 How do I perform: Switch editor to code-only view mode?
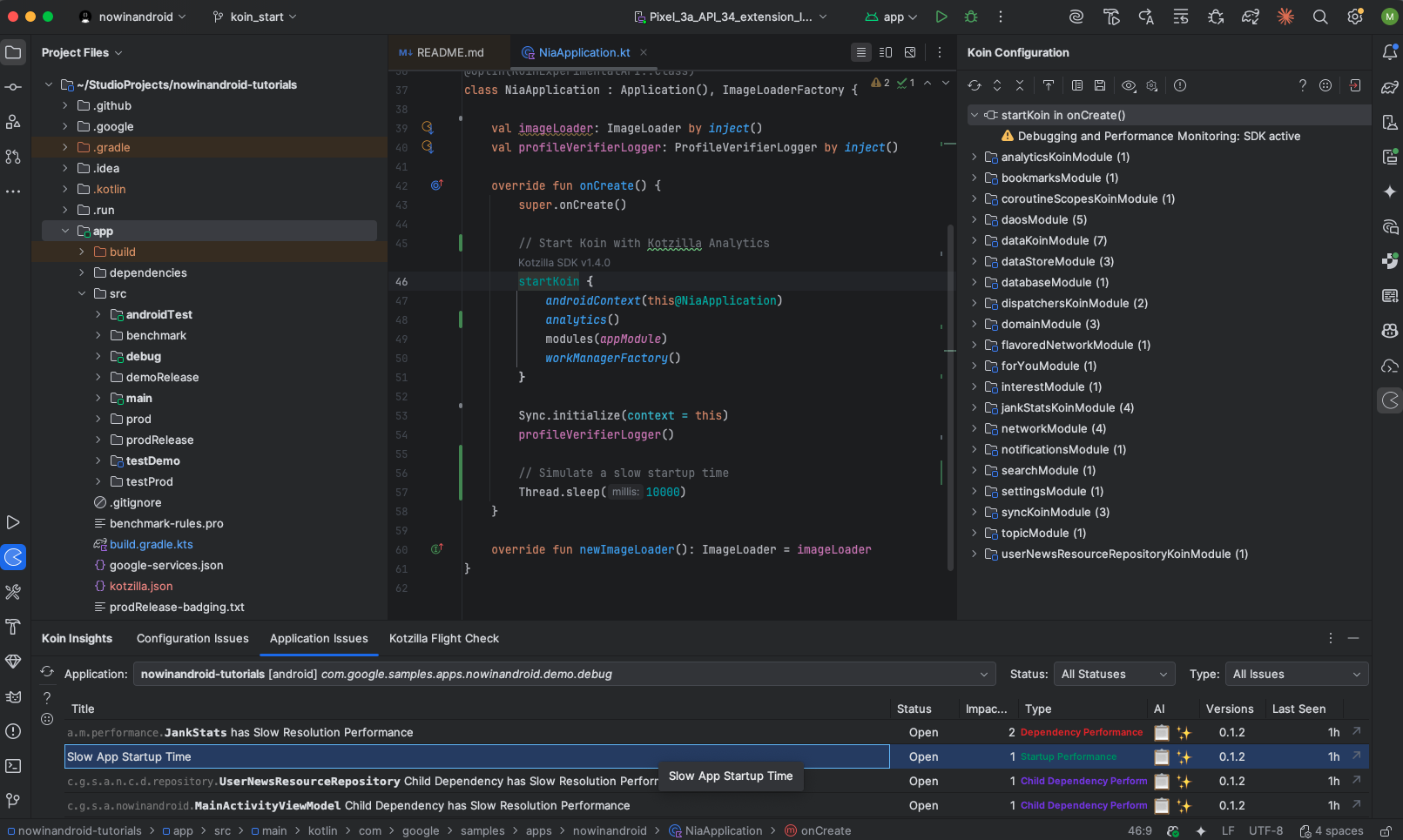(860, 52)
